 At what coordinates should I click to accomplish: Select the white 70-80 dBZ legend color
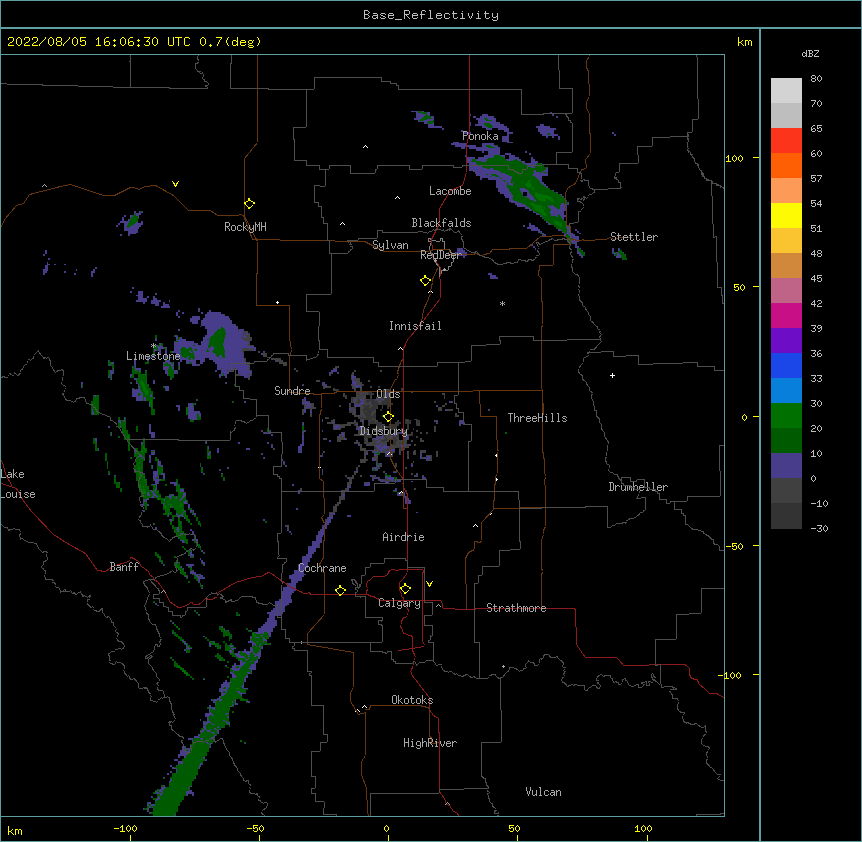pos(786,91)
